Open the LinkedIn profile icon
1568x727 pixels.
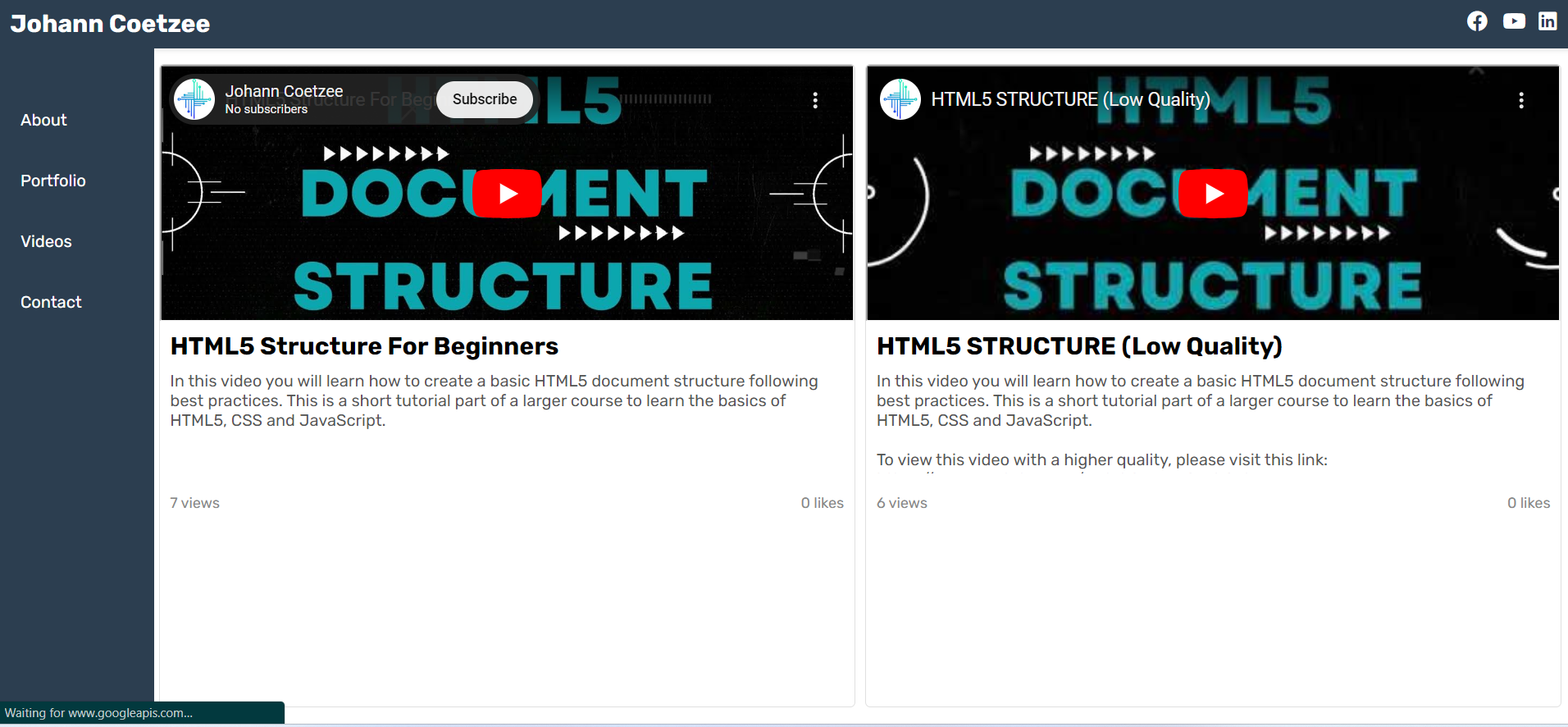[x=1547, y=21]
